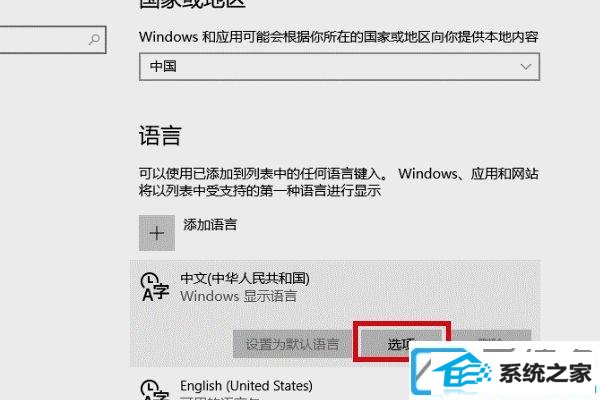Click the magnifier icon in the search box

click(x=94, y=39)
